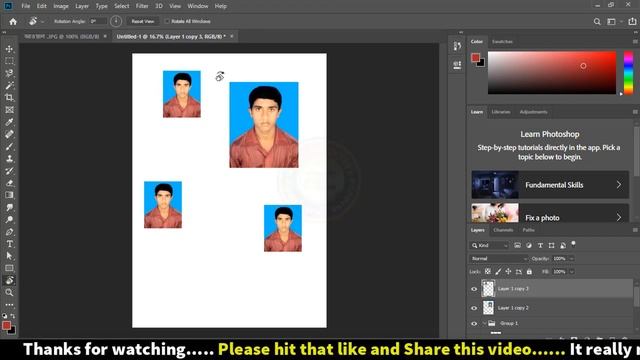640x360 pixels.
Task: Open the Search magnifier icon top right
Action: tap(597, 22)
